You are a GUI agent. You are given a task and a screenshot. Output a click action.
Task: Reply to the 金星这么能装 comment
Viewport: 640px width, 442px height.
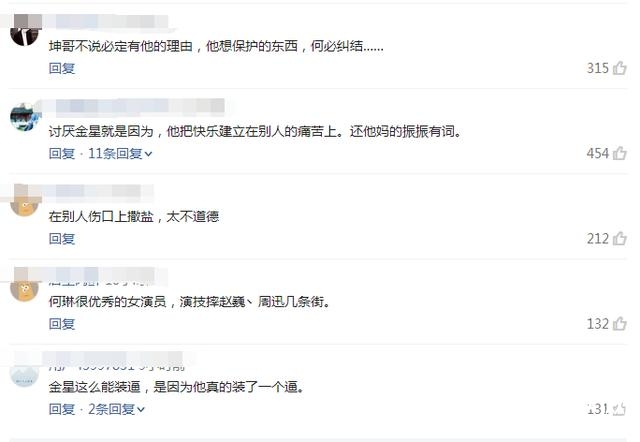62,409
